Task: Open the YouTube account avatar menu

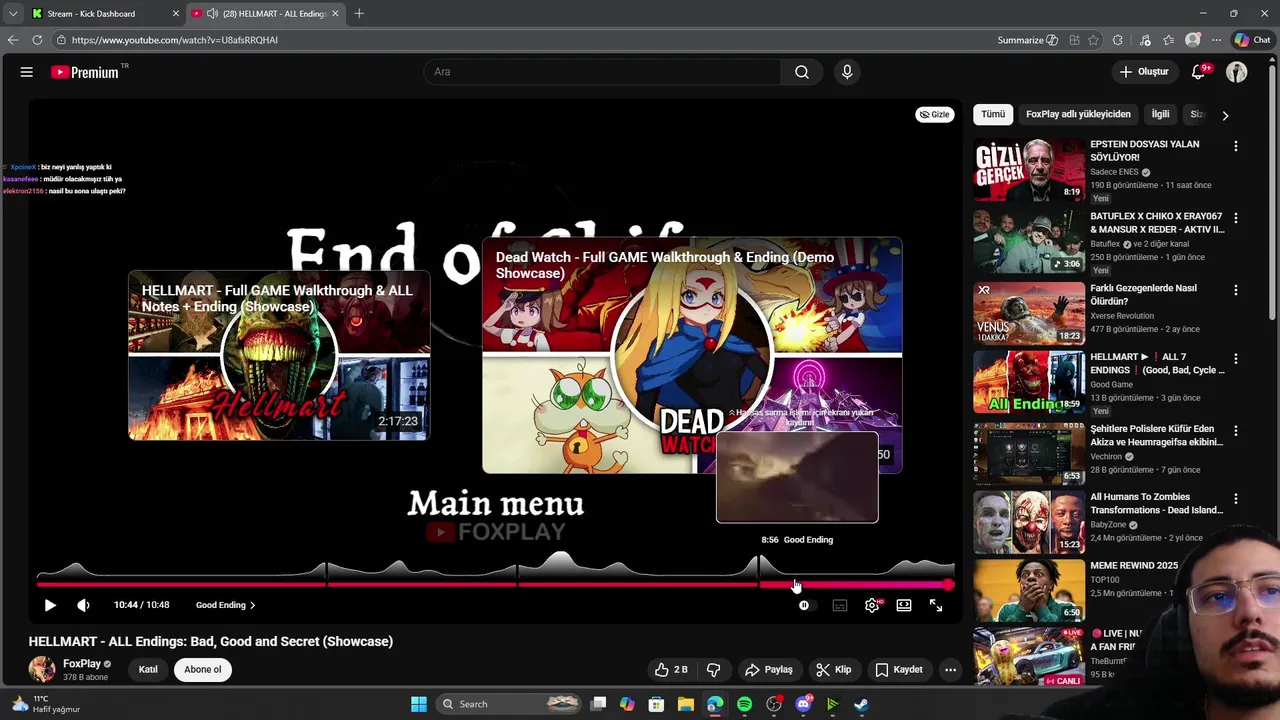Action: 1237,72
